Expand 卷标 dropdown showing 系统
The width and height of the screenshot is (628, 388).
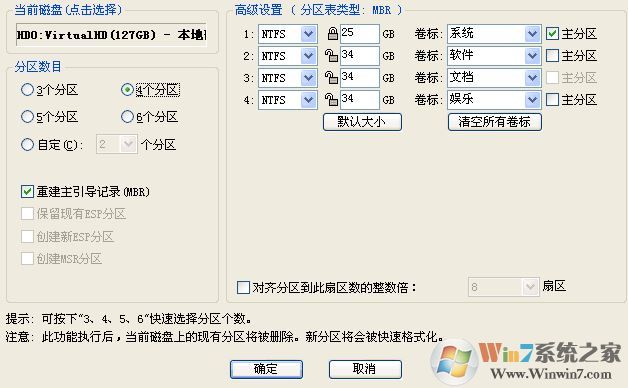point(532,34)
